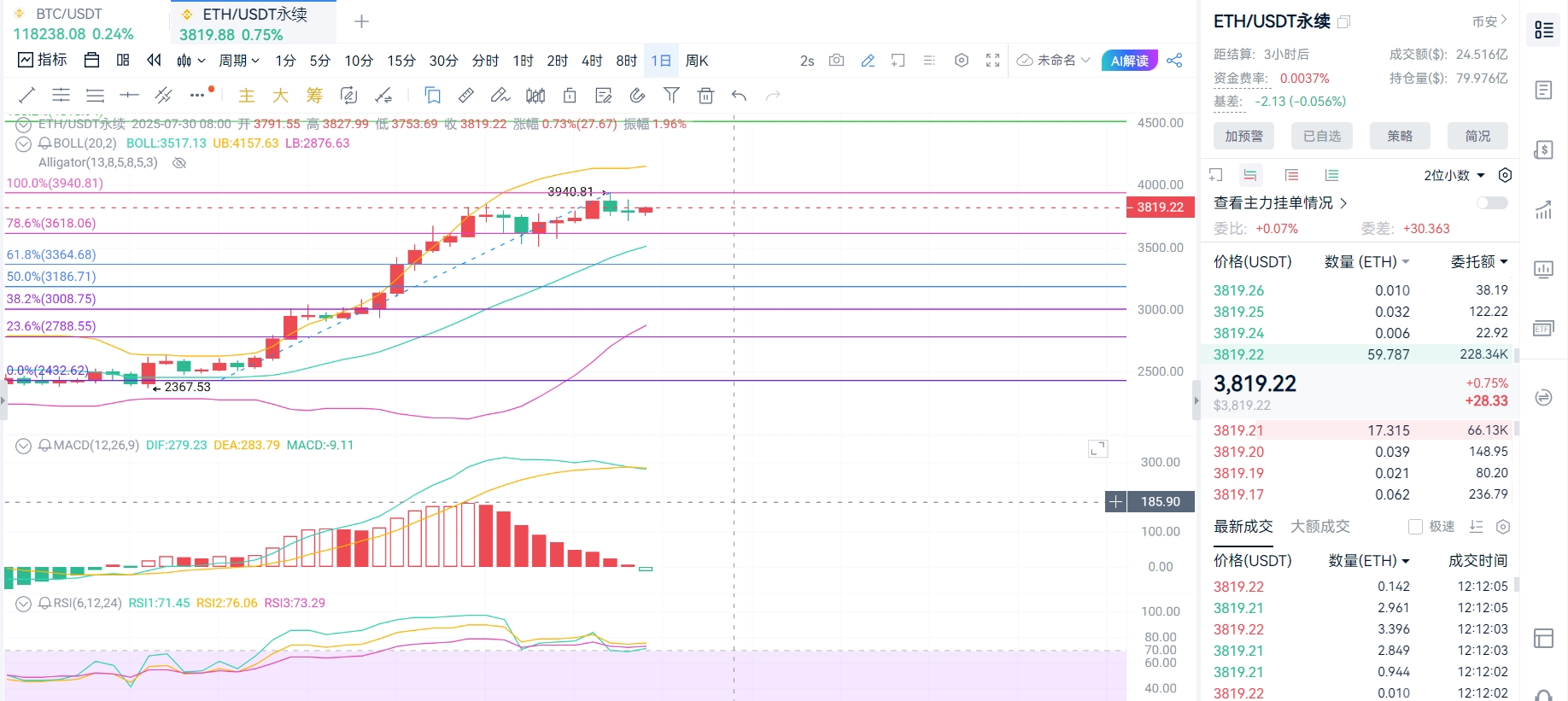Add a new symbol tab with plus

click(x=361, y=21)
